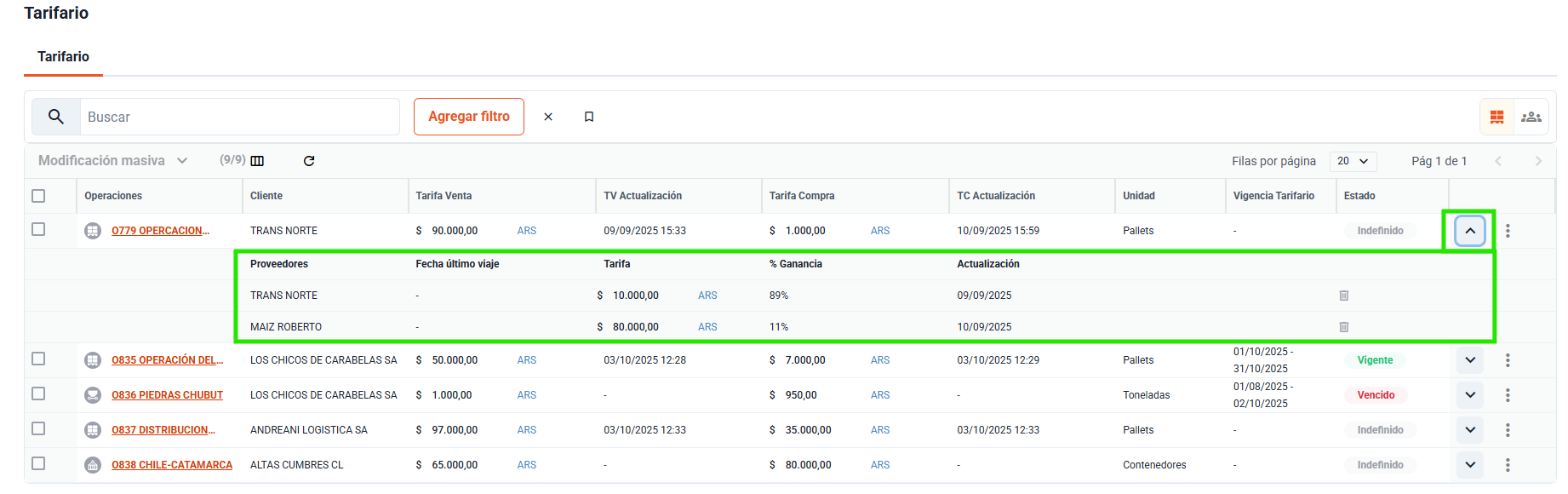Image resolution: width=1568 pixels, height=494 pixels.
Task: Expand the 0836 PIEDRAS CHUBUT row details
Action: click(1470, 395)
